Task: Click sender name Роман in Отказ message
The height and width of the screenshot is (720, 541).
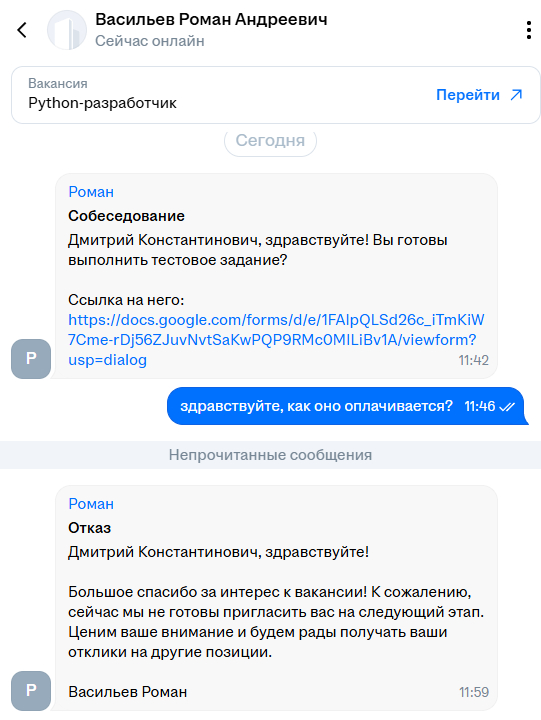Action: [x=91, y=504]
